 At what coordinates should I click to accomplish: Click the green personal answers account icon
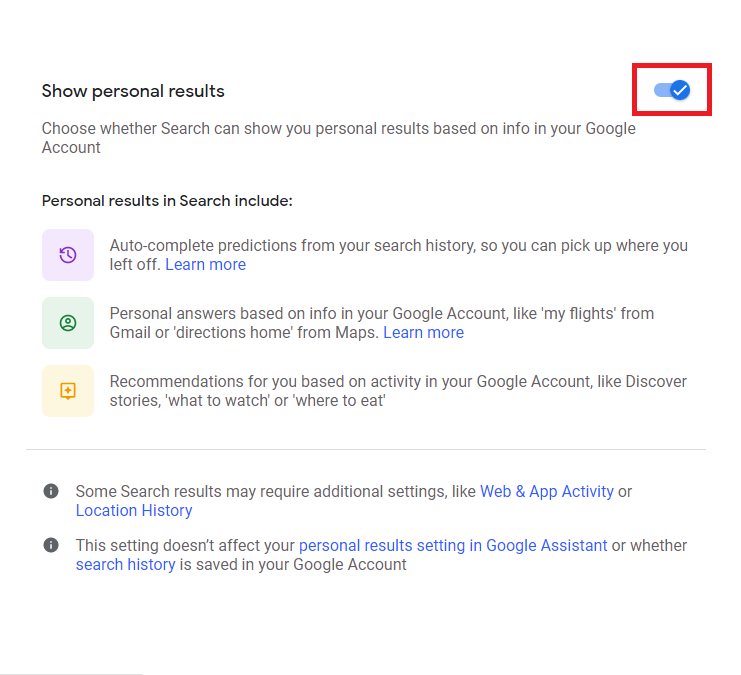pyautogui.click(x=68, y=323)
